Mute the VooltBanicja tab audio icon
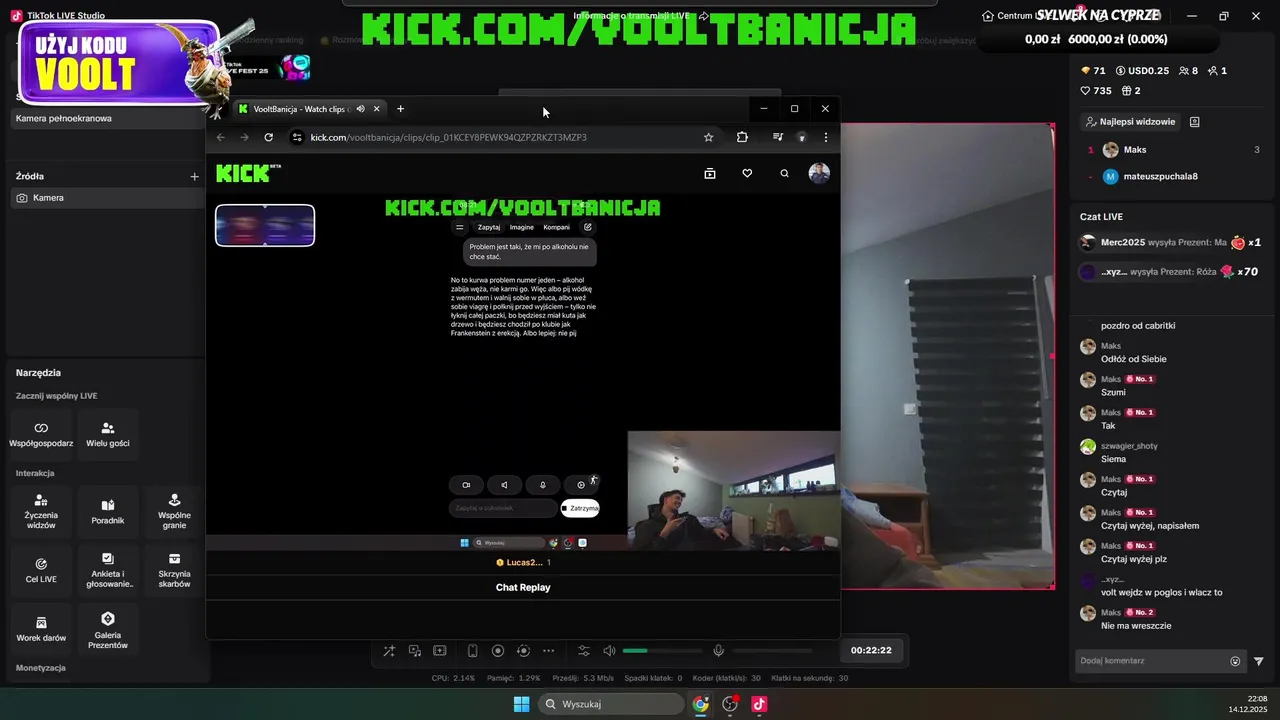This screenshot has width=1280, height=720. tap(360, 109)
